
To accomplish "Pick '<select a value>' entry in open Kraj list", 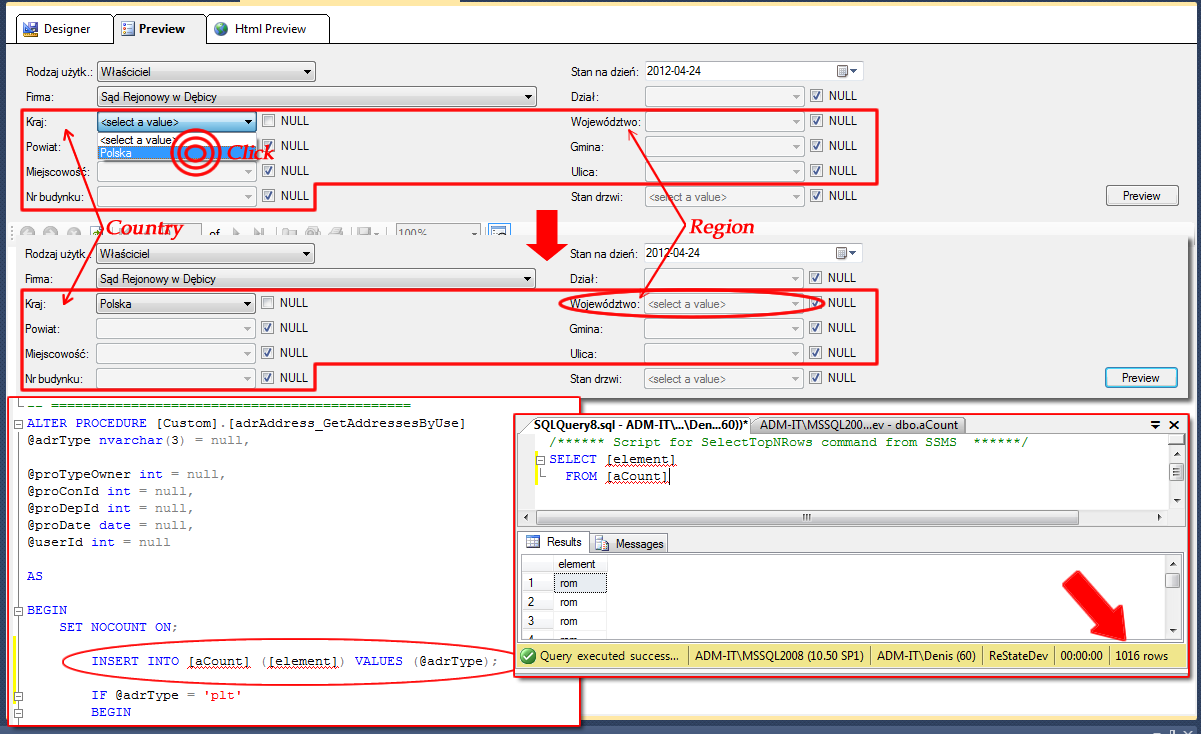I will click(x=177, y=140).
